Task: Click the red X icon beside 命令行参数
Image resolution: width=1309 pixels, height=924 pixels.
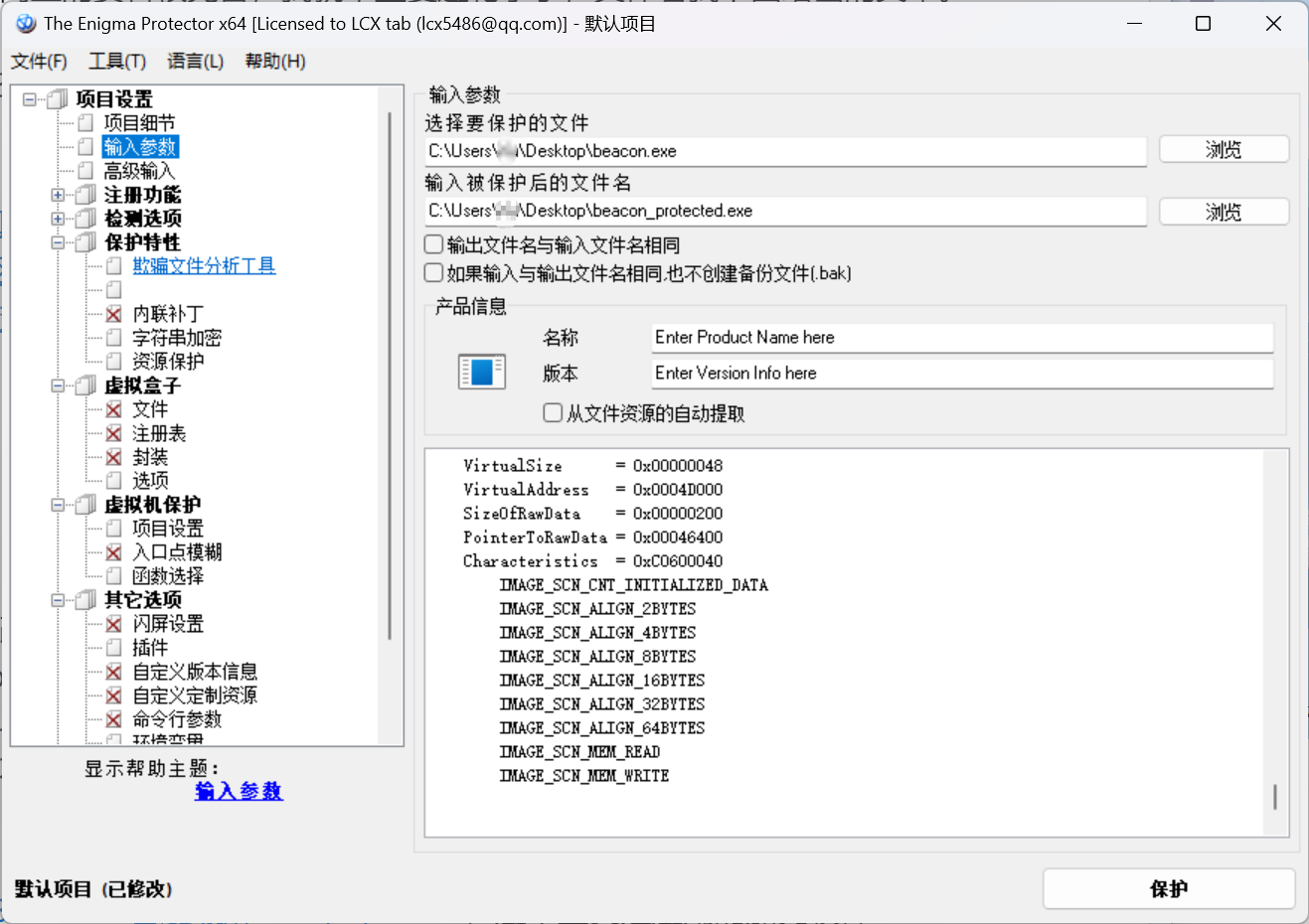Action: click(x=114, y=719)
